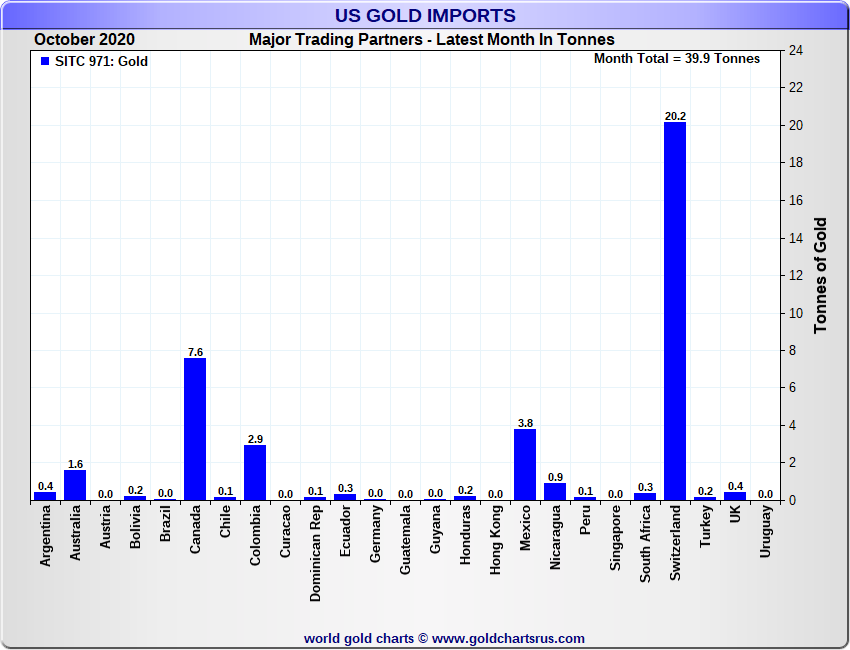
Task: Click the blue SITC 971 legend square
Action: [x=45, y=62]
